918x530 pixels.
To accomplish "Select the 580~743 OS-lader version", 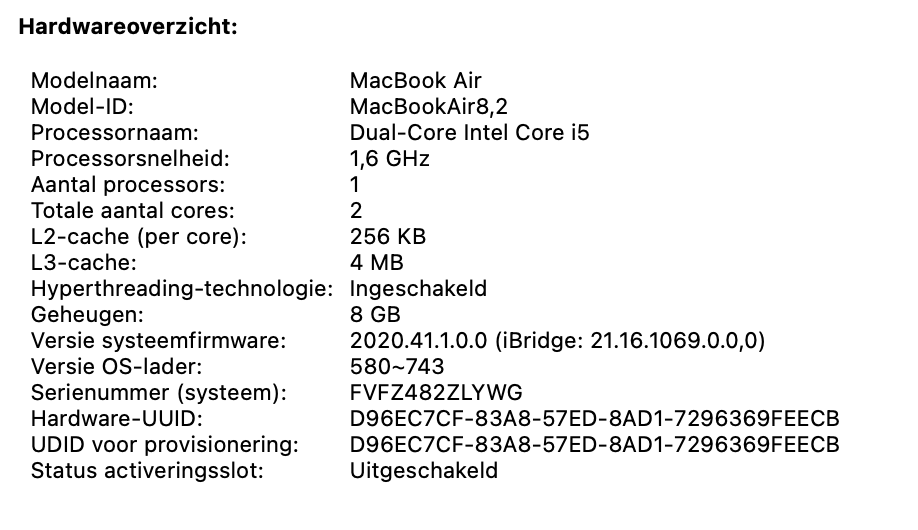I will tap(397, 367).
